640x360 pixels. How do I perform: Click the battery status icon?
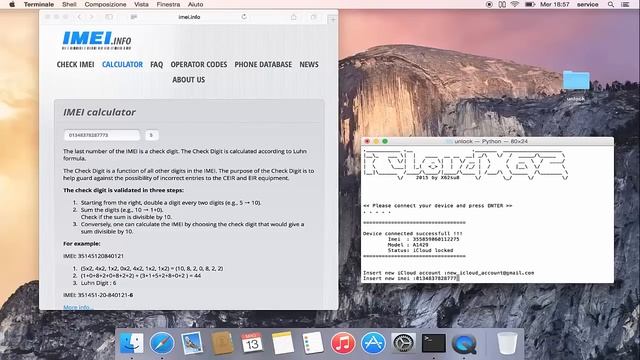point(530,4)
